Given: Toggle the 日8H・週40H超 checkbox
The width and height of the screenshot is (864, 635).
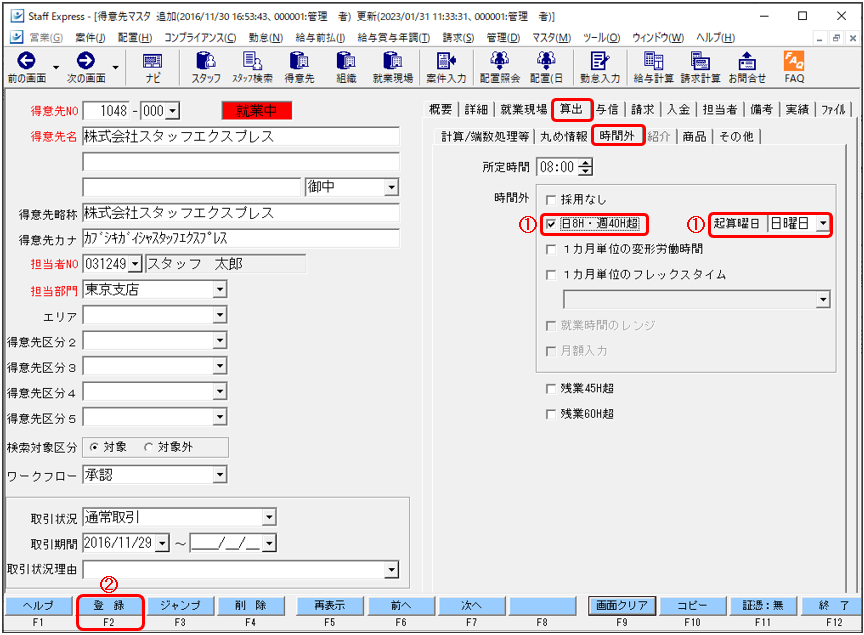Looking at the screenshot, I should coord(551,224).
